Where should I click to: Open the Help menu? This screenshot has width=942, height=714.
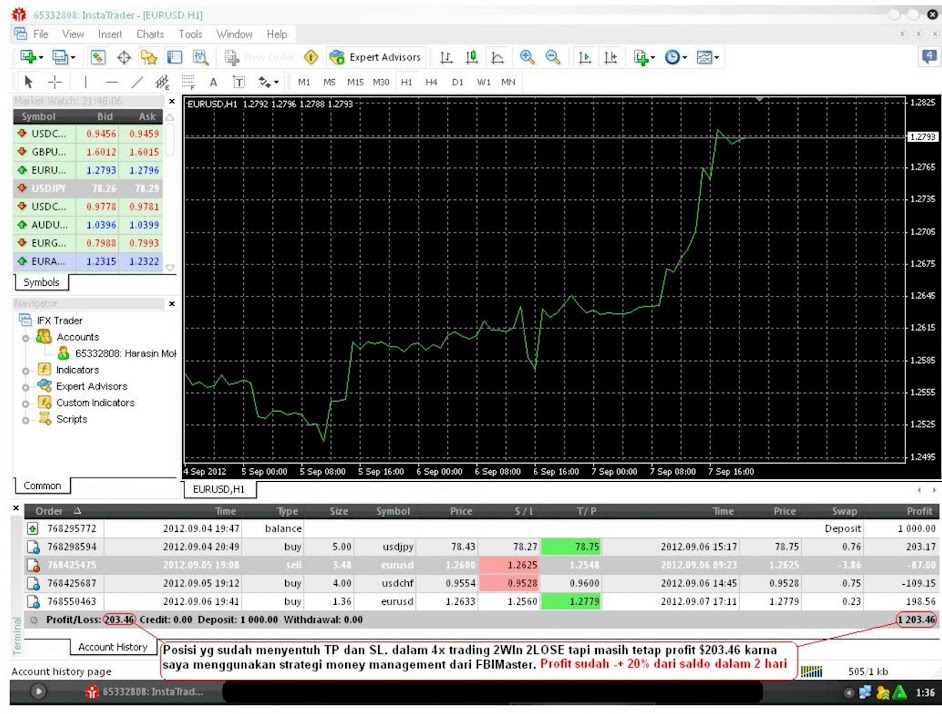tap(277, 34)
